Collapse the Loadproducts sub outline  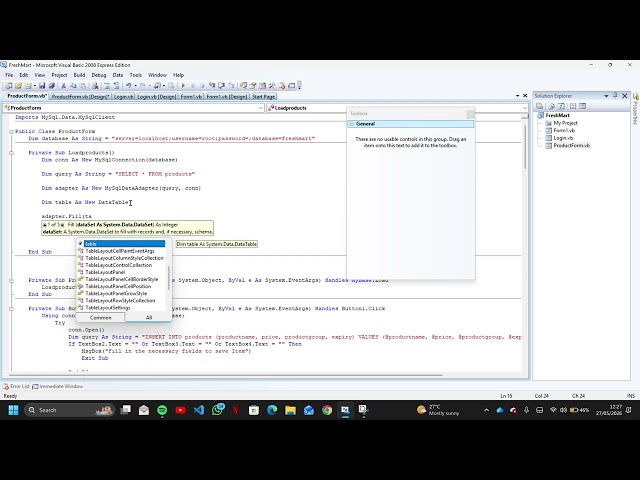tap(11, 153)
